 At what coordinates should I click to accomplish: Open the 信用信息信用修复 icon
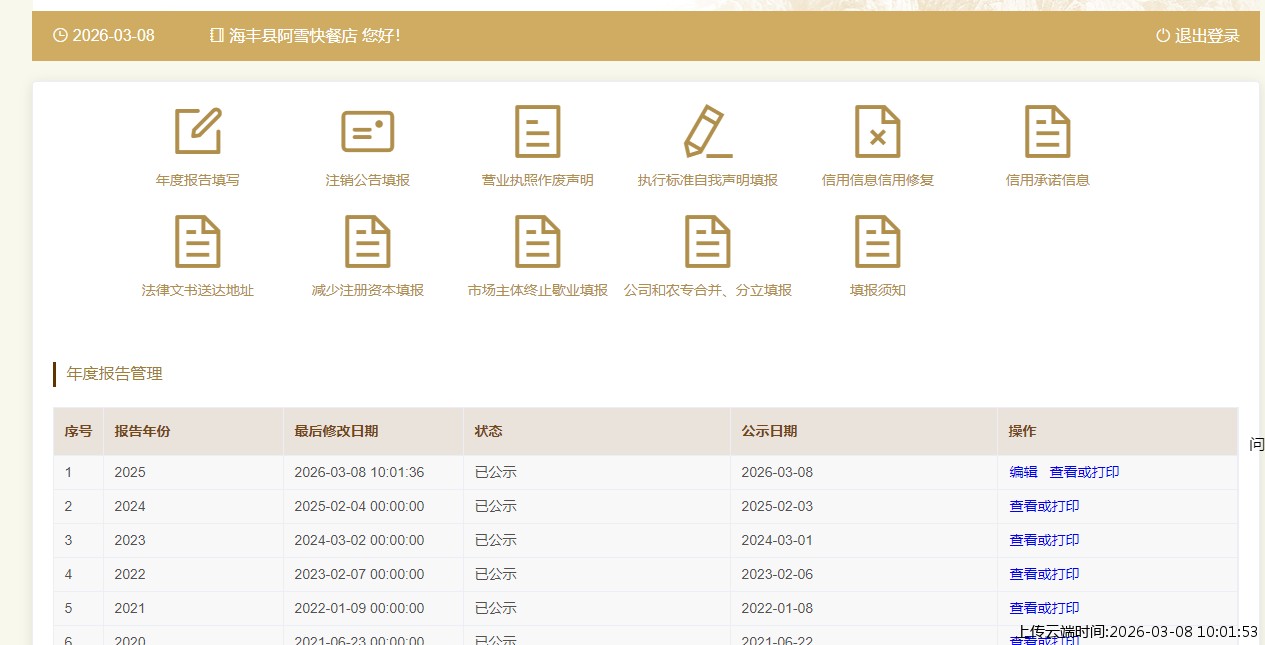878,132
